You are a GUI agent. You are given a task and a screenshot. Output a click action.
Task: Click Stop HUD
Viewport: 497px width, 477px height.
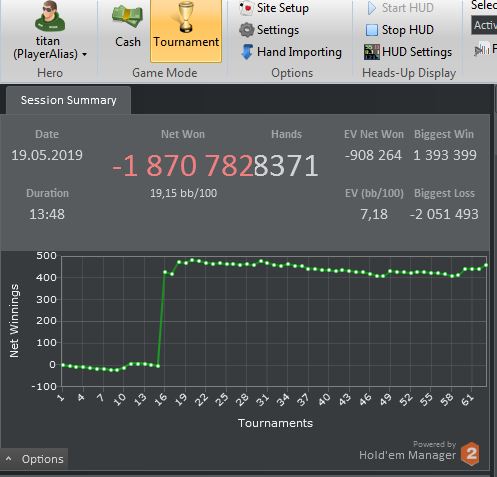click(400, 30)
